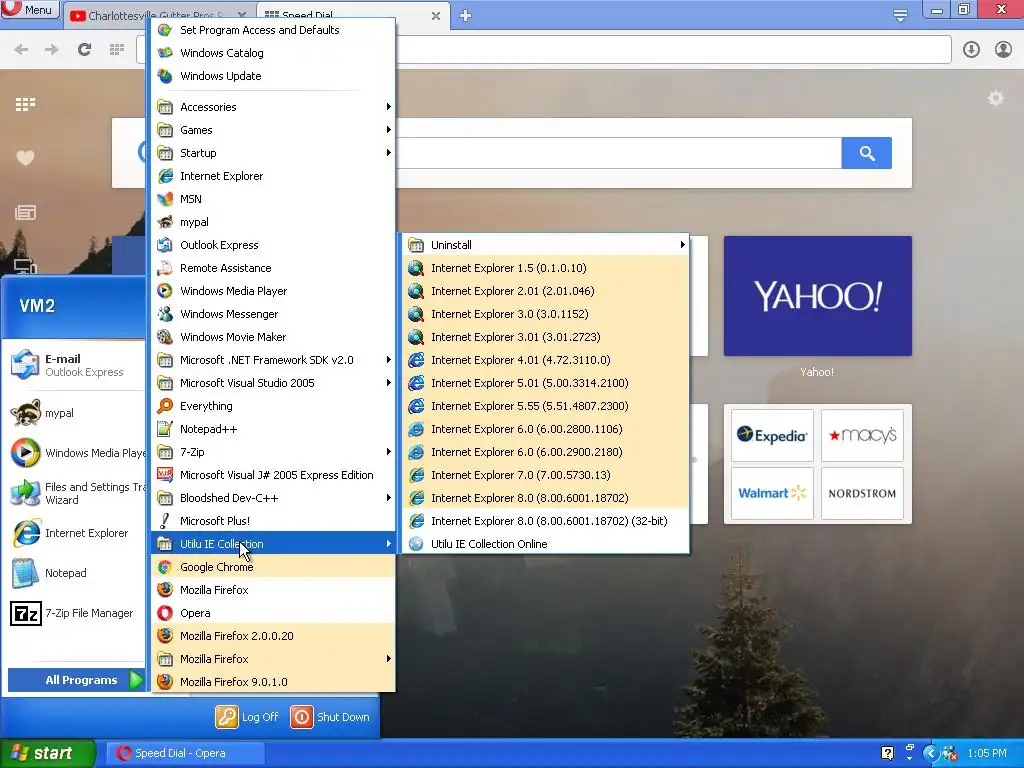This screenshot has height=768, width=1024.
Task: Open Speed Dial customize gear
Action: pos(995,98)
